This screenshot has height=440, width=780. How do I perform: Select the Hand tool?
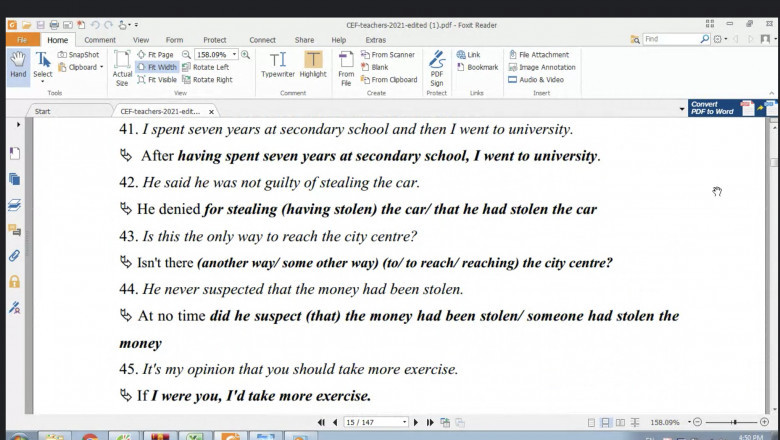coord(18,64)
